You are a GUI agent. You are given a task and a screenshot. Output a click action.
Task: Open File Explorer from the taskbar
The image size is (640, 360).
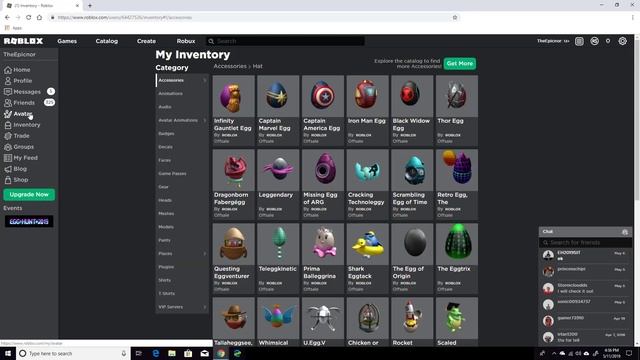[x=172, y=353]
